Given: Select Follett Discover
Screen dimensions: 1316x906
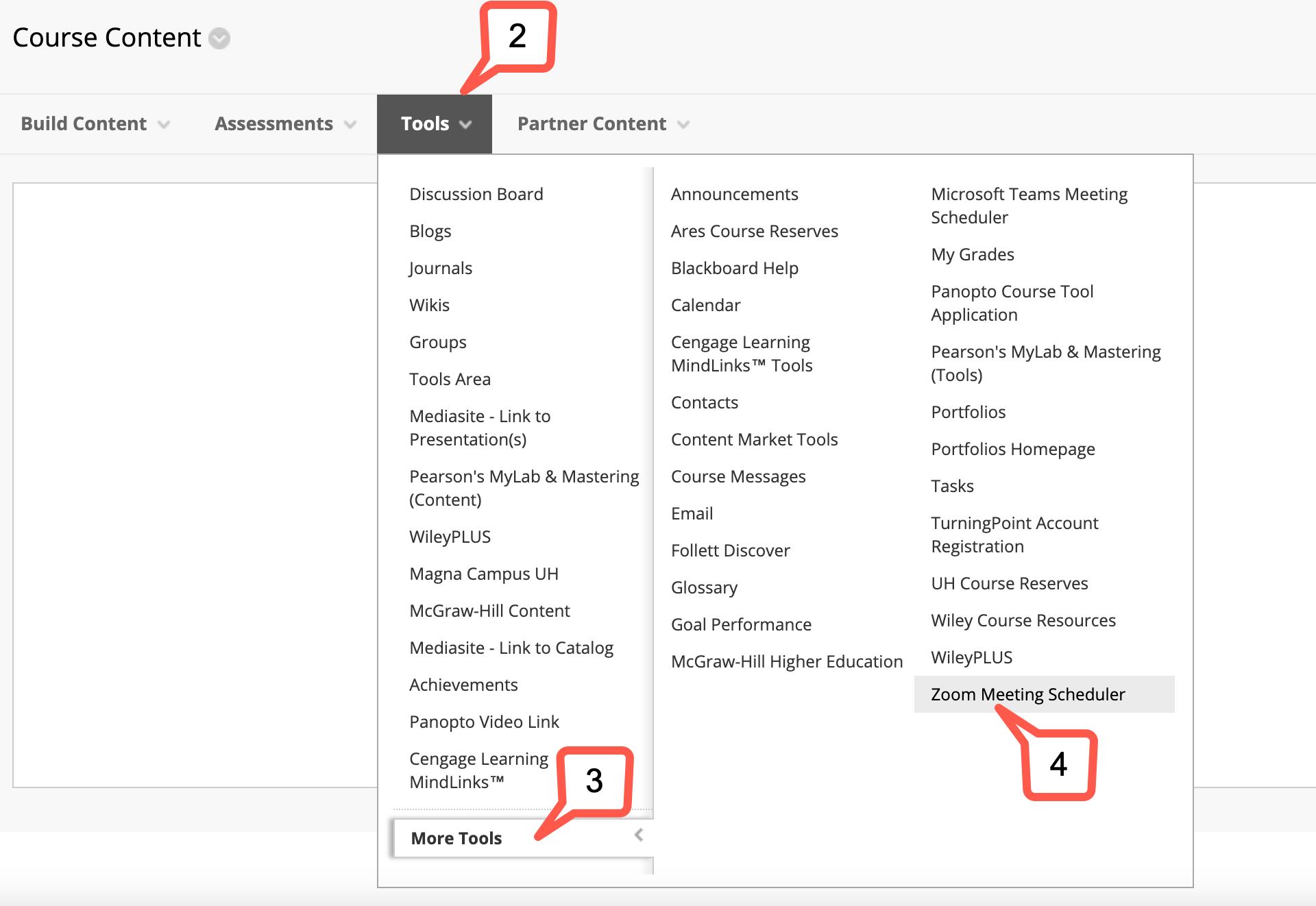Looking at the screenshot, I should click(x=731, y=550).
